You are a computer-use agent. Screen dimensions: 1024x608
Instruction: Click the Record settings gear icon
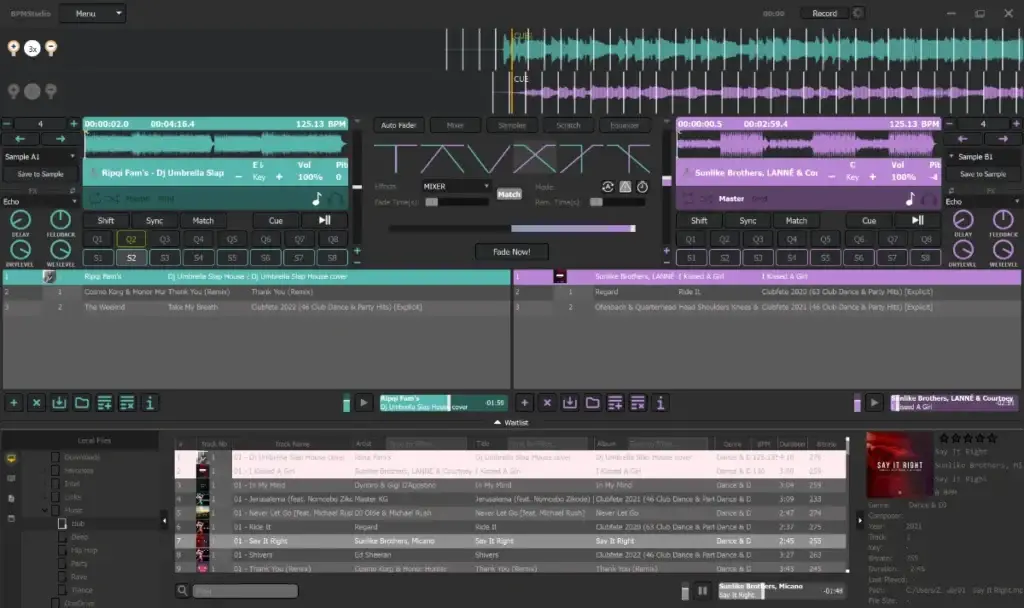(857, 13)
